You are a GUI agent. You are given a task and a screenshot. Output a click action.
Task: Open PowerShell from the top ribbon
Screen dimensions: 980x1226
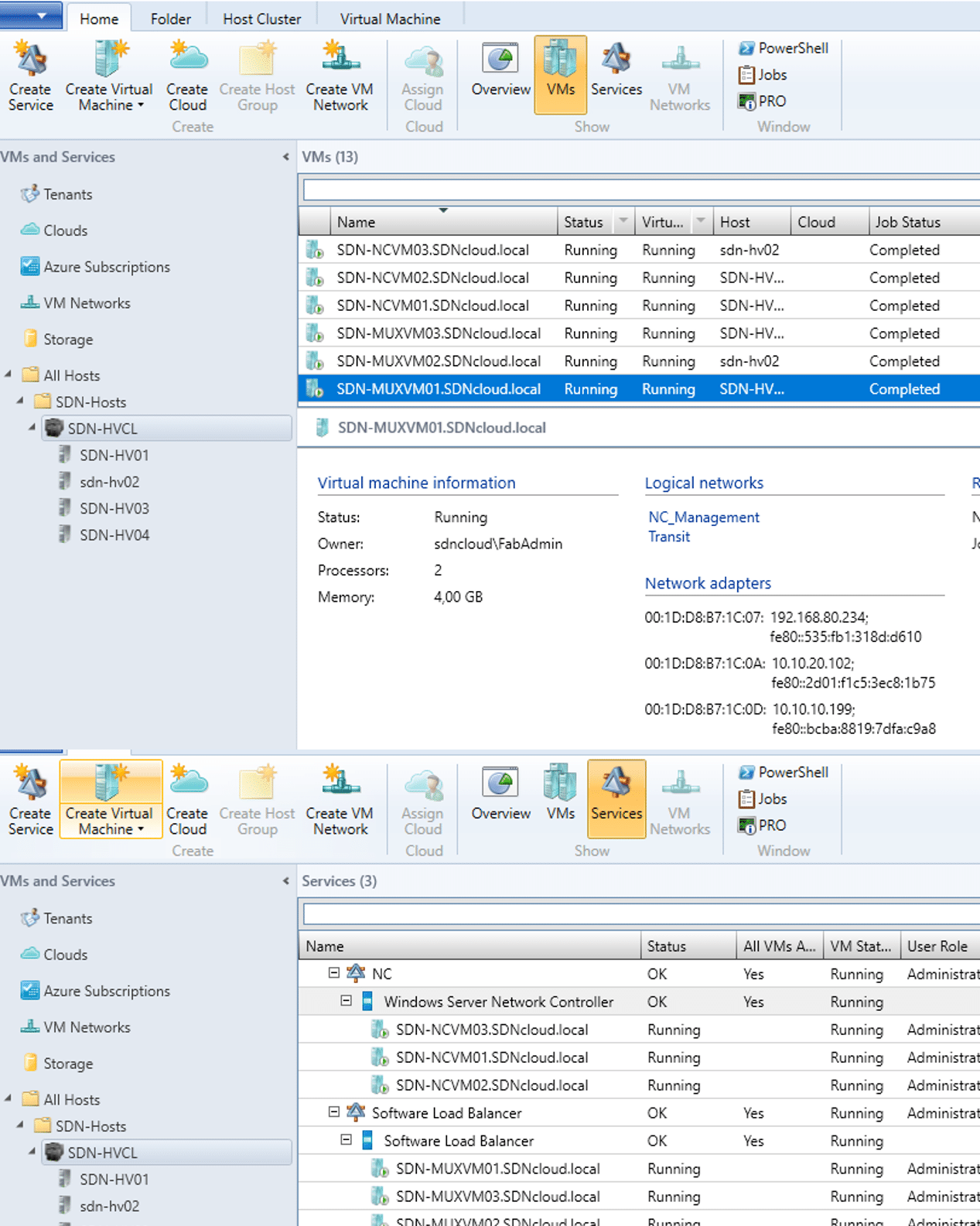[x=784, y=48]
